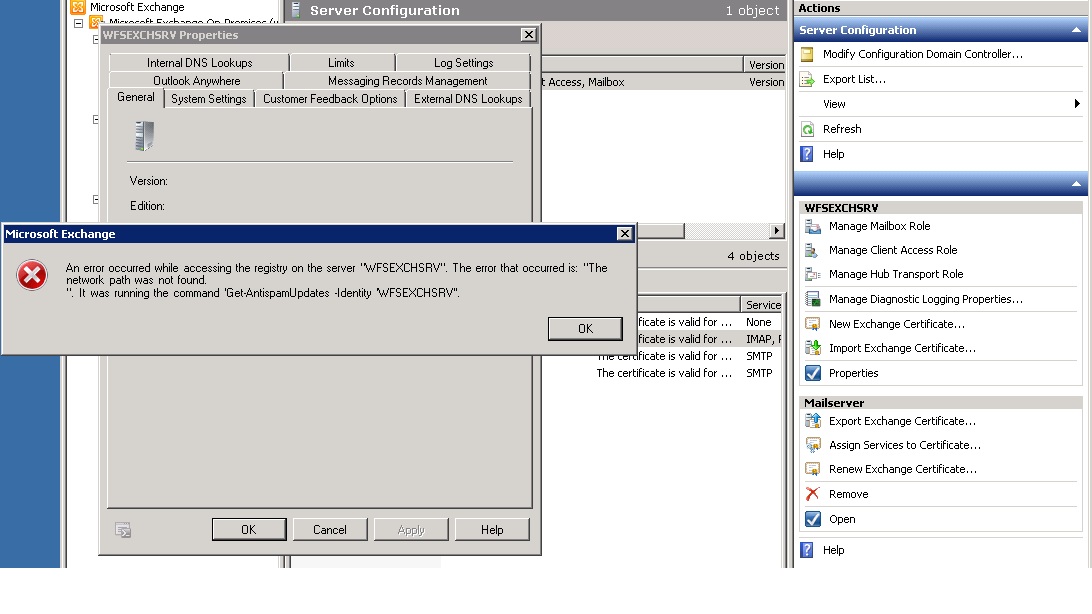Click the red error icon in dialog

click(32, 275)
